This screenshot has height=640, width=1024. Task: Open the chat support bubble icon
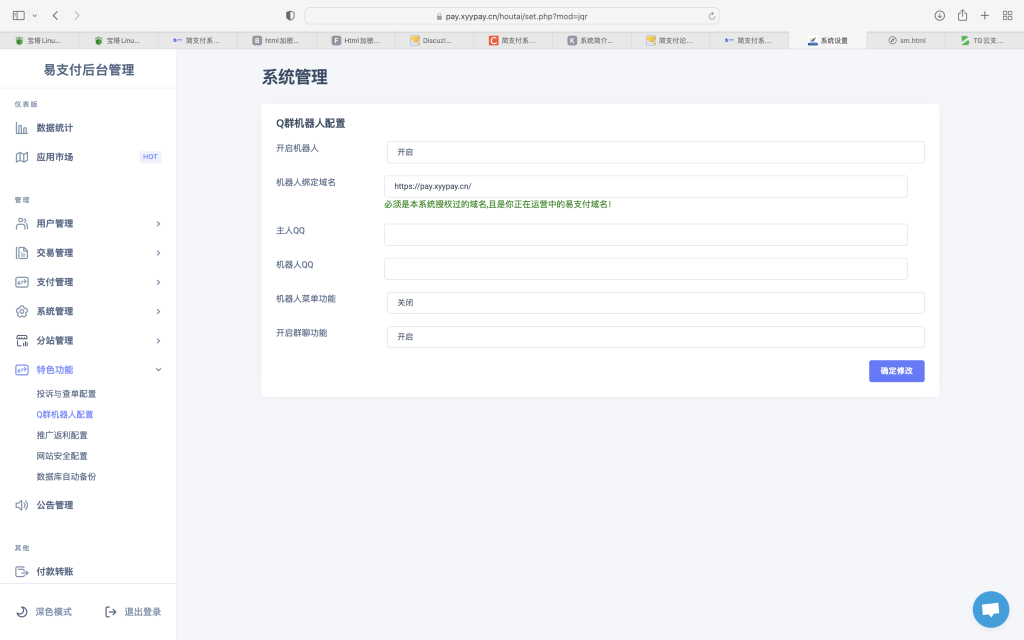click(x=990, y=609)
